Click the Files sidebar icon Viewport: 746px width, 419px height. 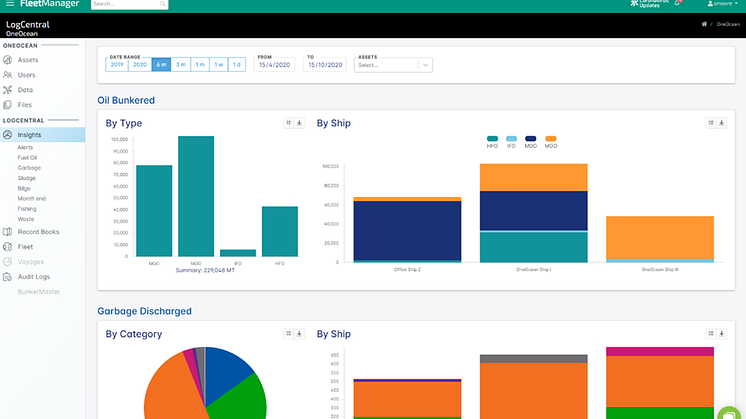tap(8, 105)
